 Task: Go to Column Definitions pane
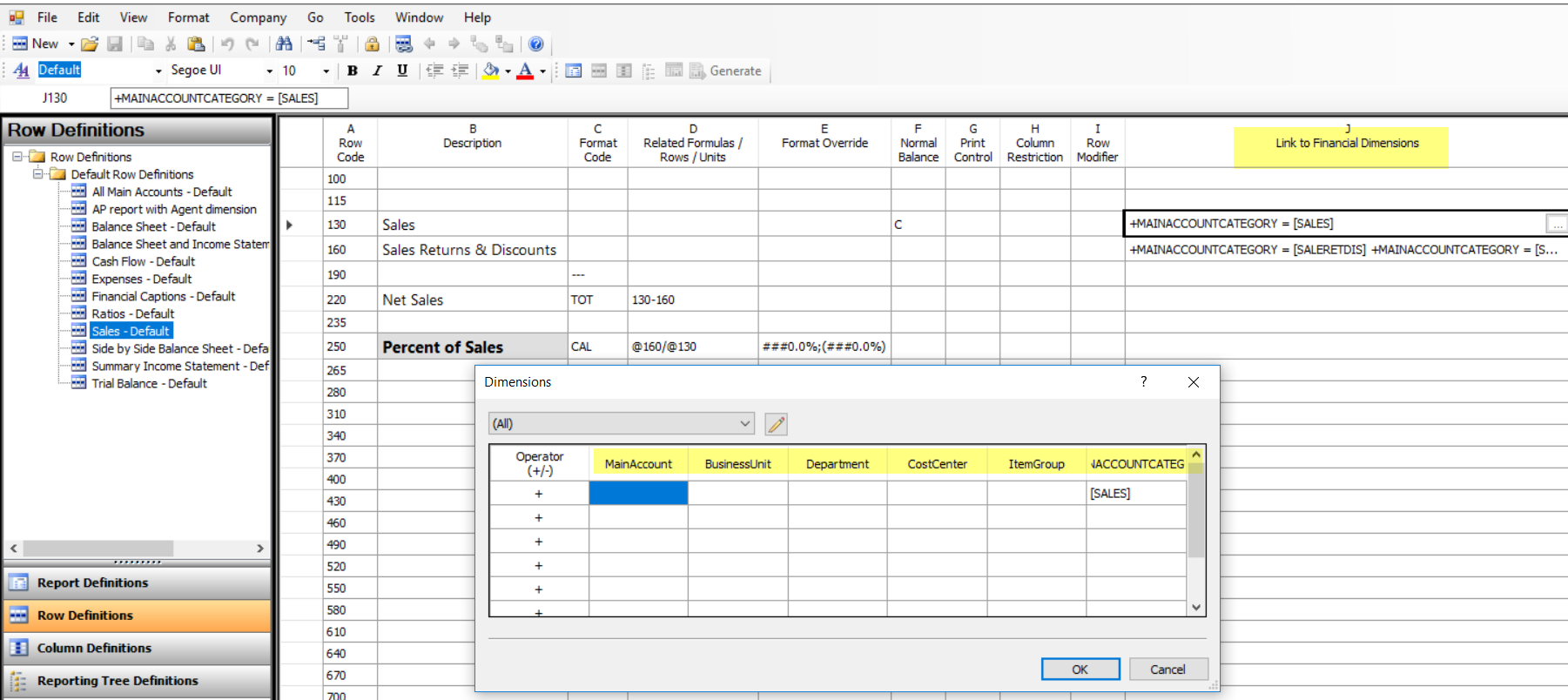tap(138, 648)
